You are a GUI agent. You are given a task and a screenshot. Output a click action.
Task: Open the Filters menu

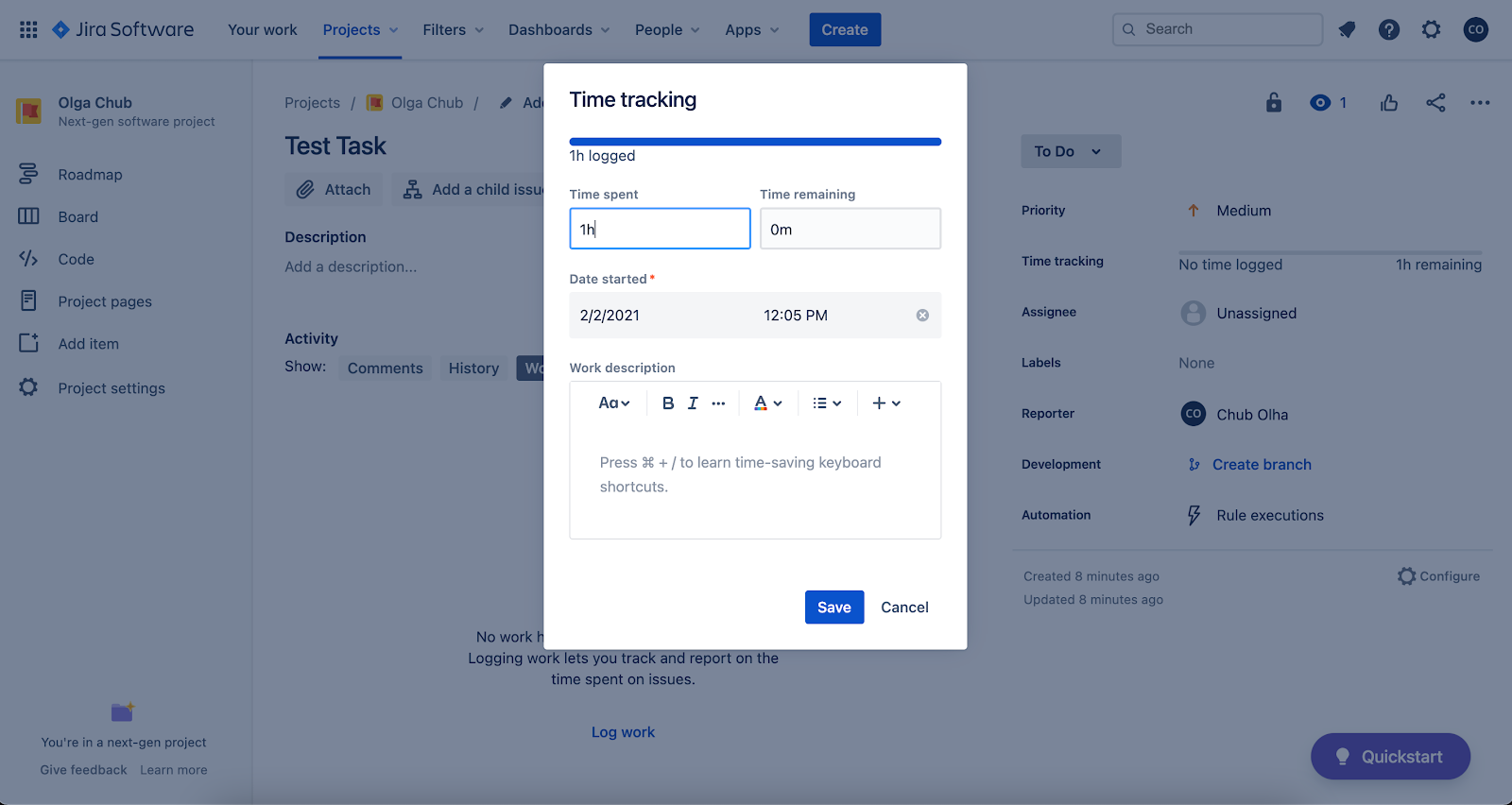(x=453, y=29)
